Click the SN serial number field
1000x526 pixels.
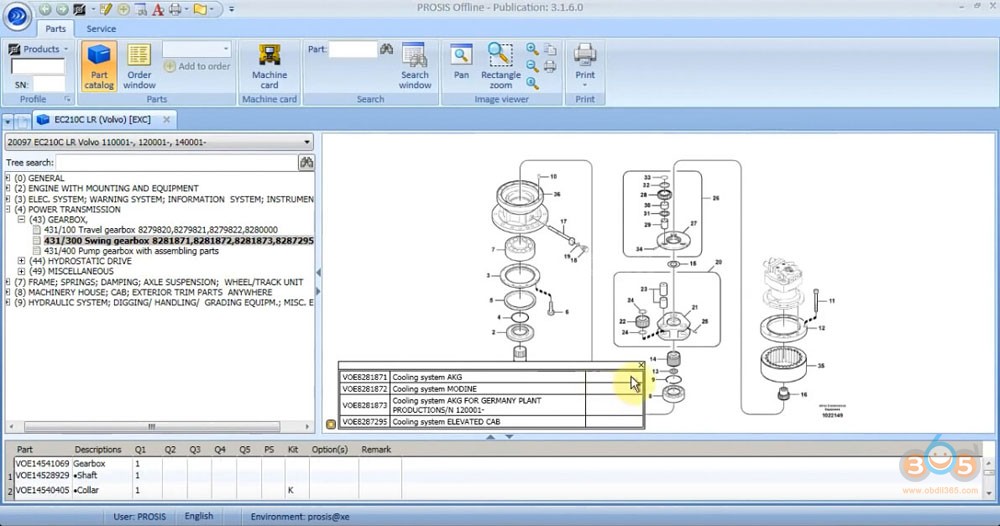(x=48, y=84)
